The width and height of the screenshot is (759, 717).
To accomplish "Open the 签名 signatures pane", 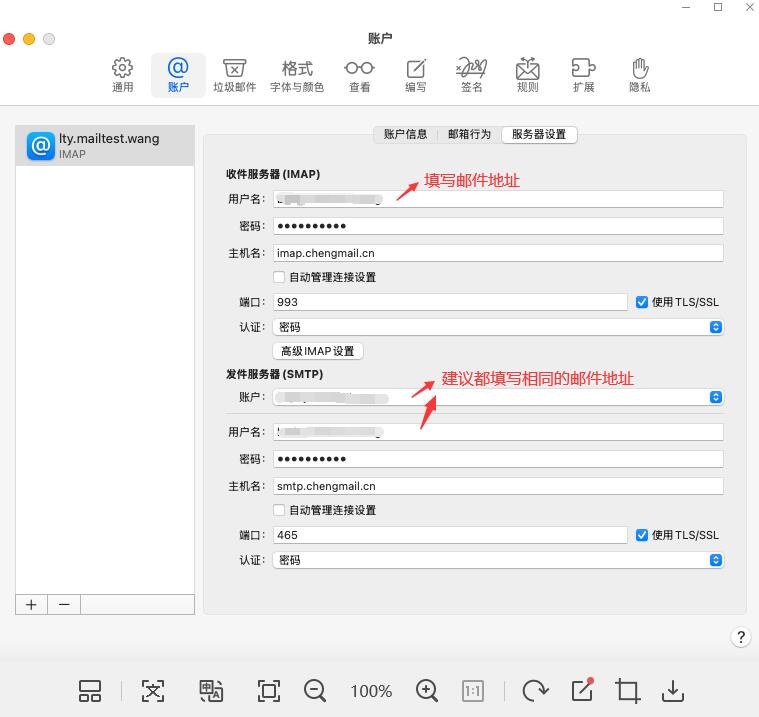I will pyautogui.click(x=471, y=76).
